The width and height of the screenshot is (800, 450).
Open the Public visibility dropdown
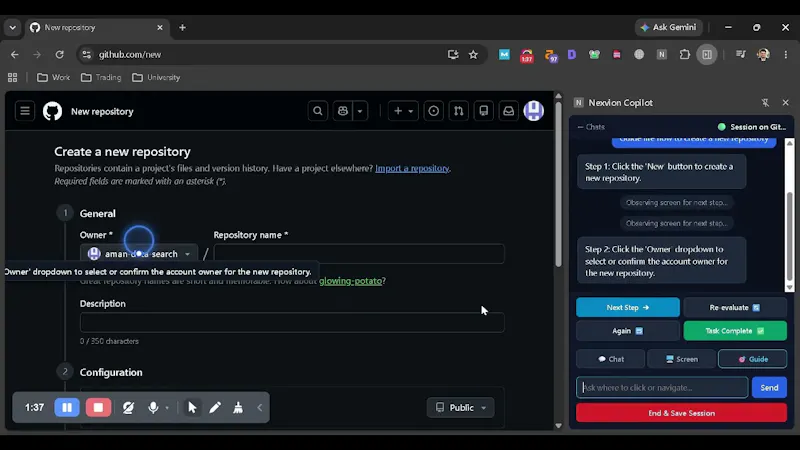point(460,408)
